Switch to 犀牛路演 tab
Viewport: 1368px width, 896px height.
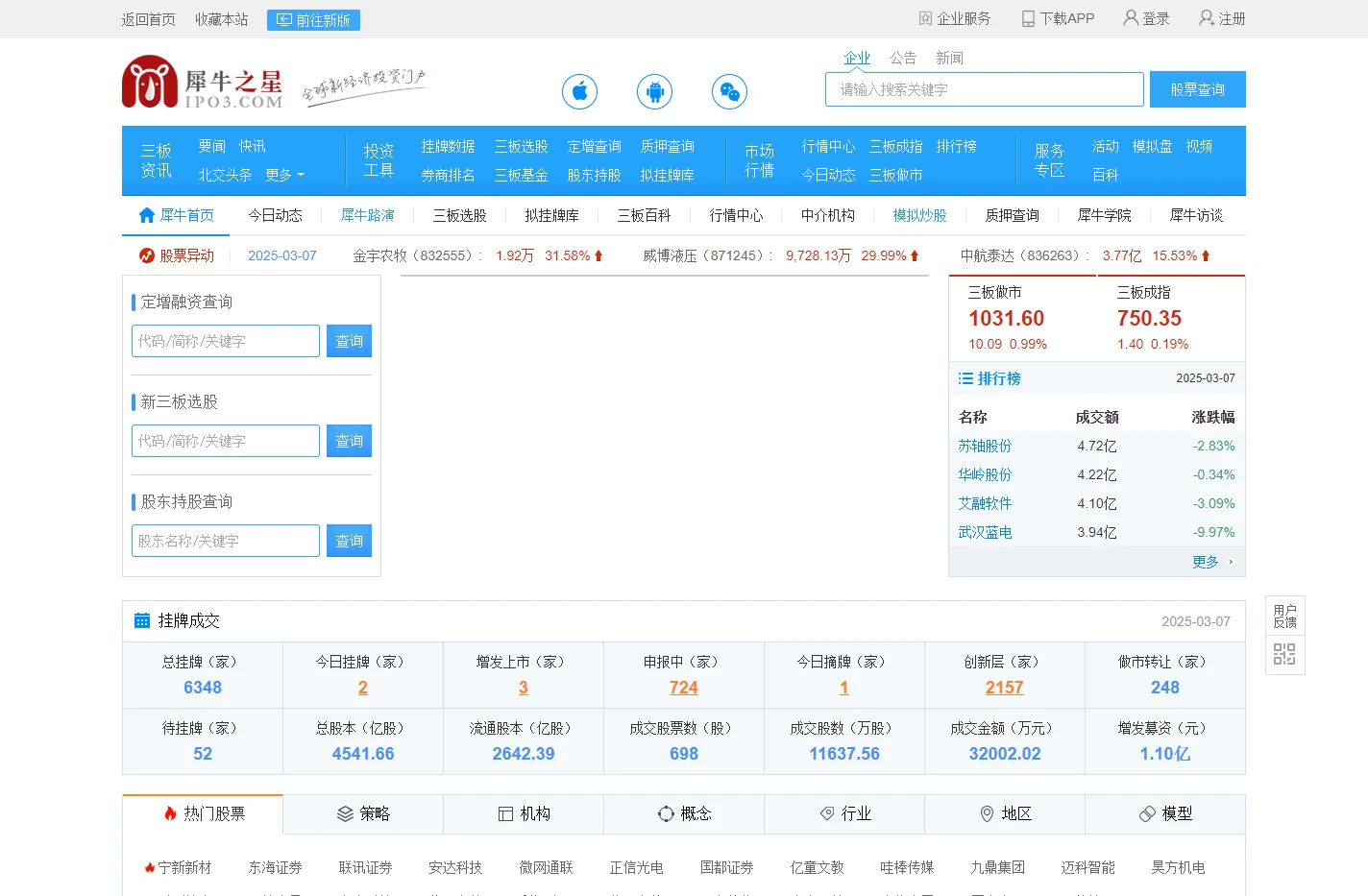pyautogui.click(x=368, y=215)
